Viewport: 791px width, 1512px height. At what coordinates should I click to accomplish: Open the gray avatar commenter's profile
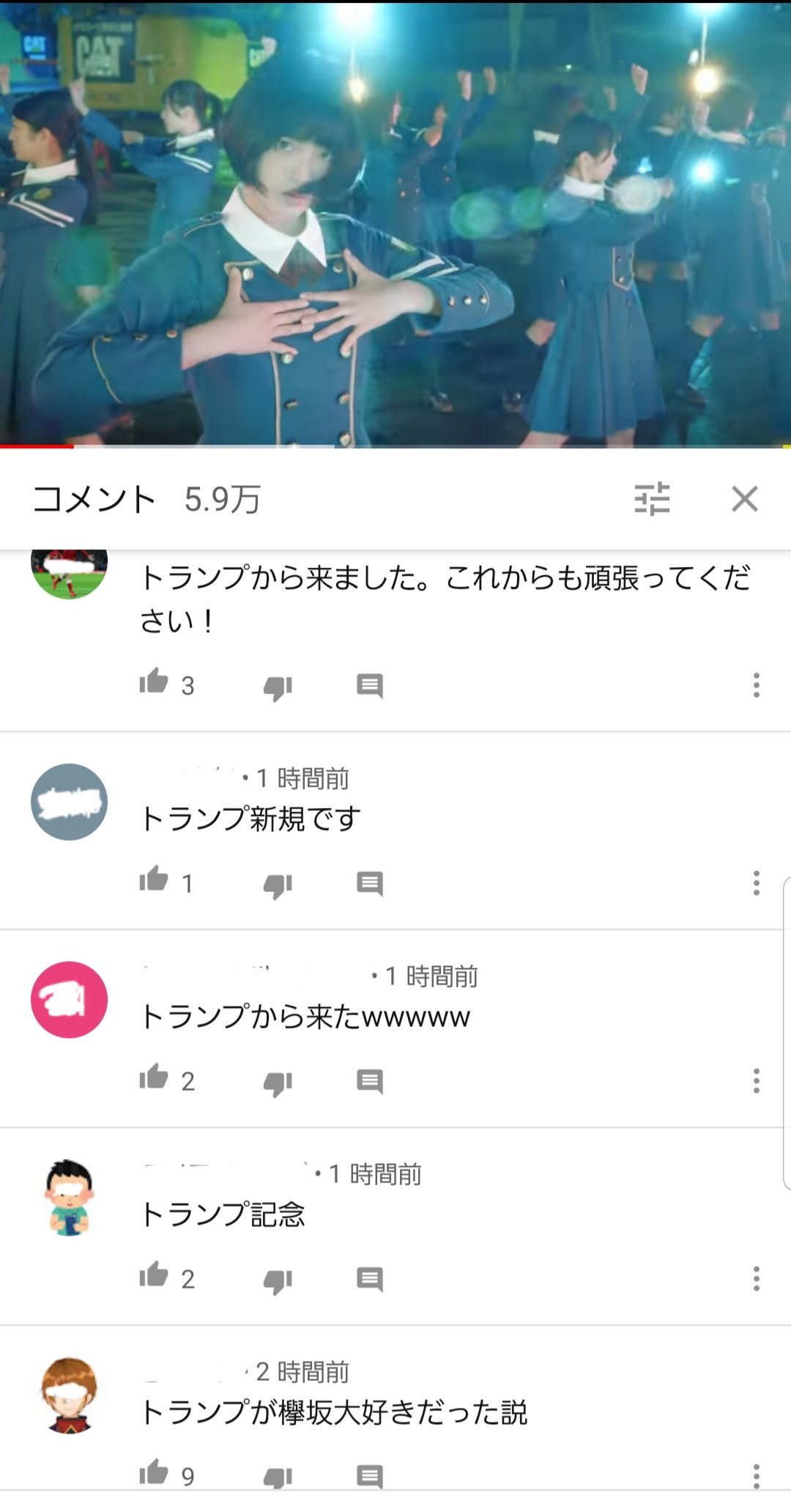click(x=69, y=801)
